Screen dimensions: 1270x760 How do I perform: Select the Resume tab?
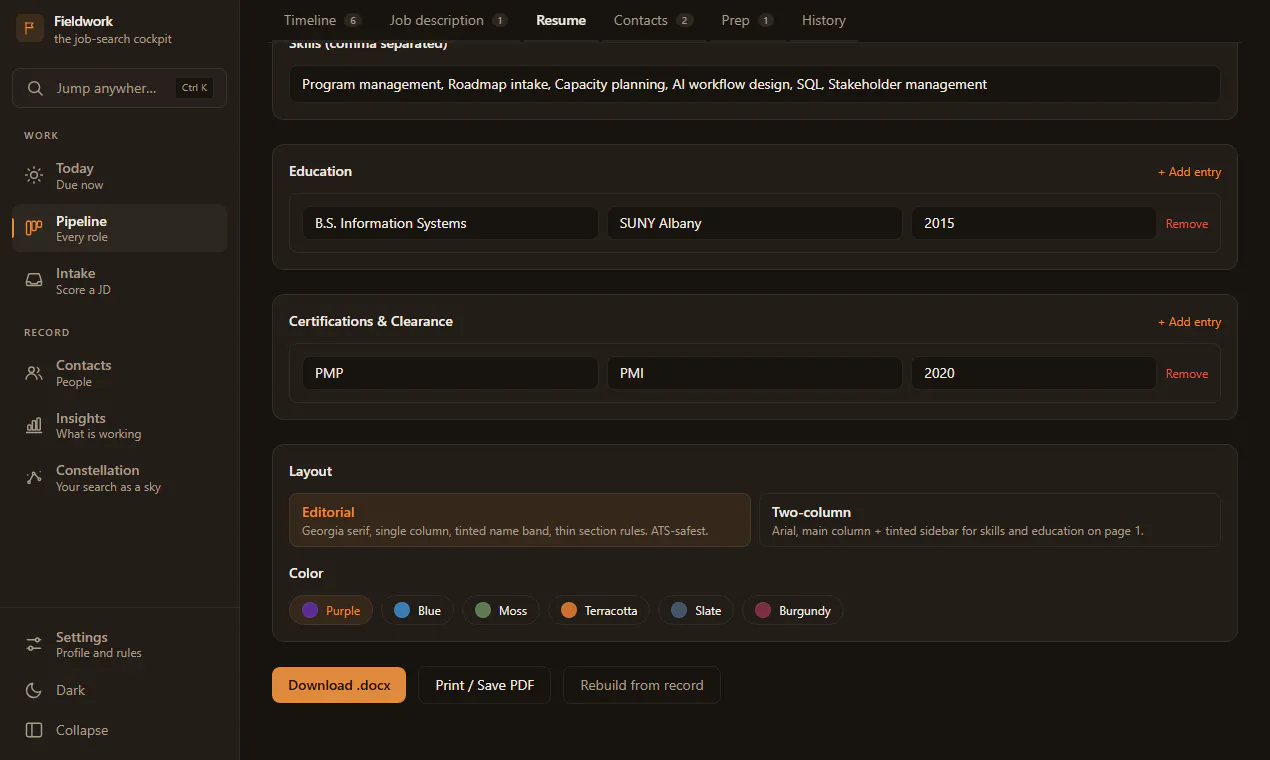point(561,20)
